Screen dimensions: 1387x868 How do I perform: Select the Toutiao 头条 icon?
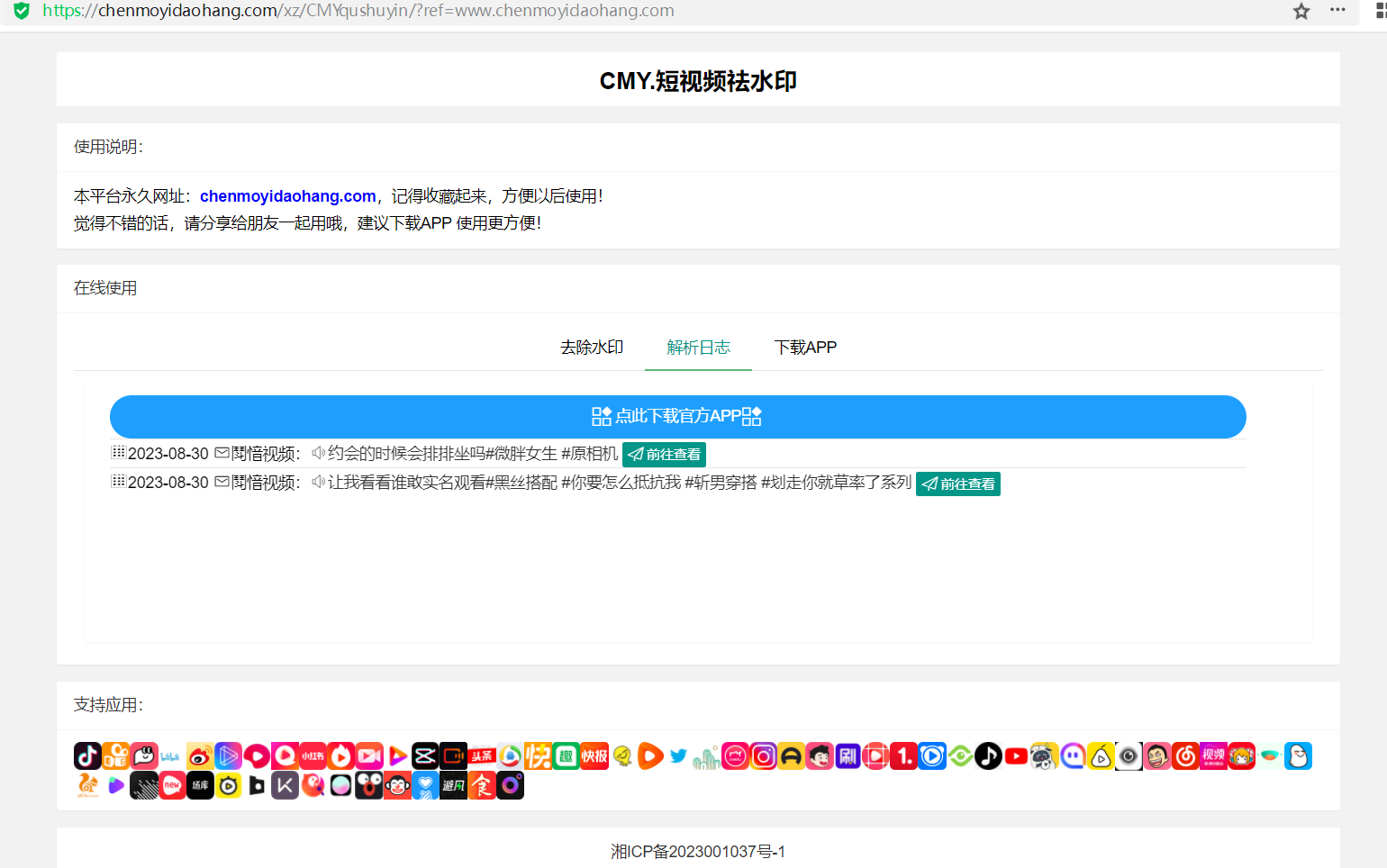pyautogui.click(x=482, y=756)
